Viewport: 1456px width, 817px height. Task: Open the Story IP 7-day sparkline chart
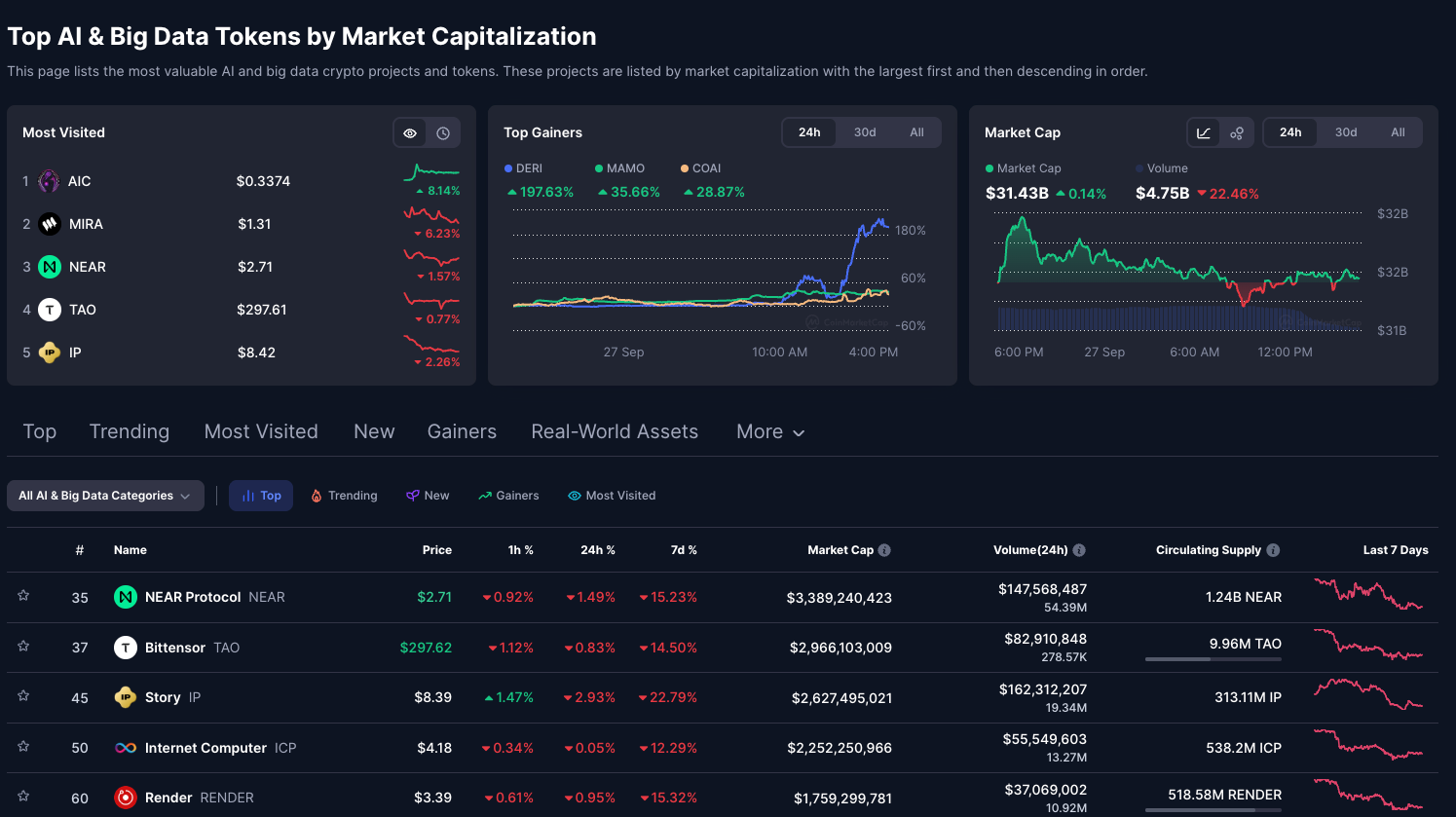1368,695
